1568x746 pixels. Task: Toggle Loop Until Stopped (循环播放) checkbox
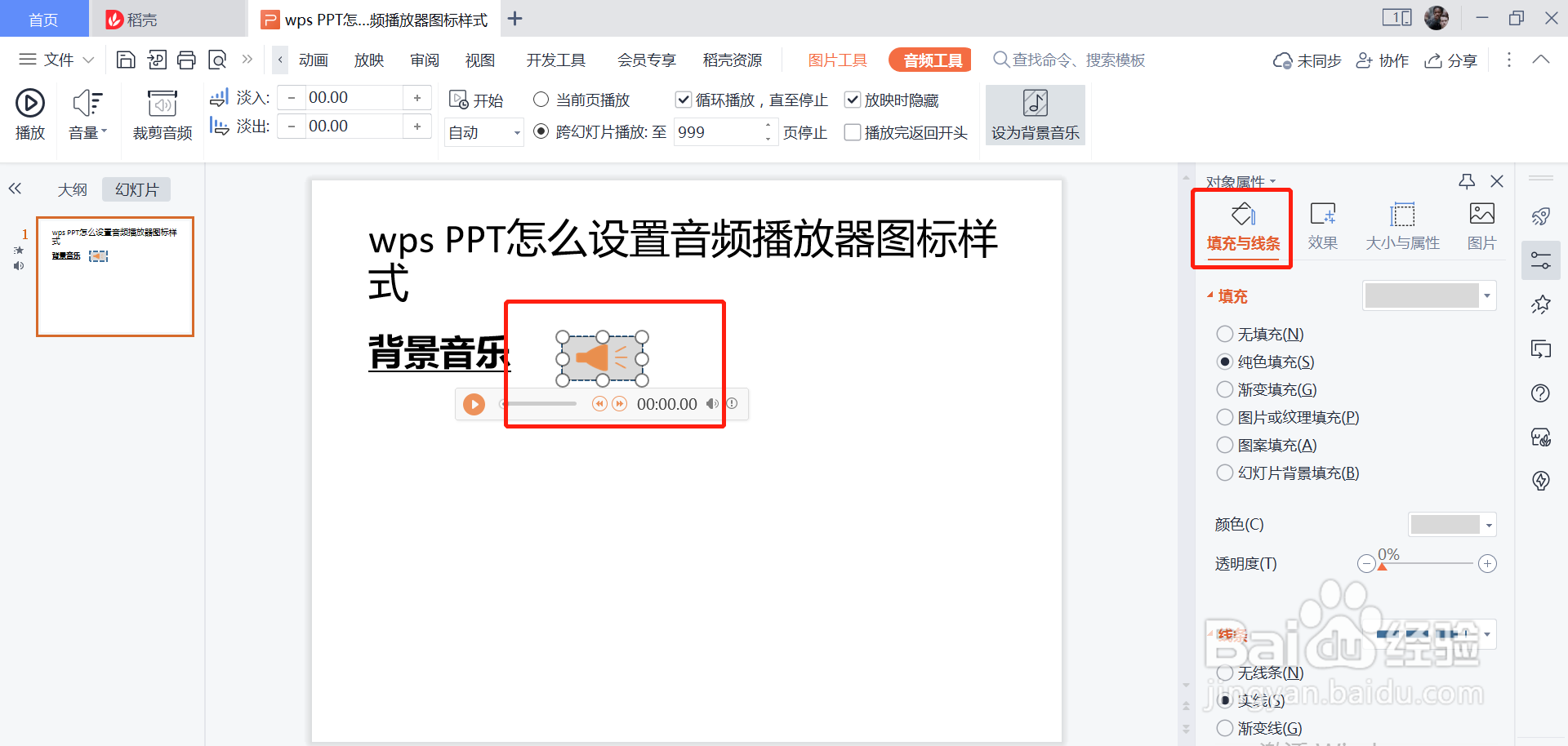[684, 100]
